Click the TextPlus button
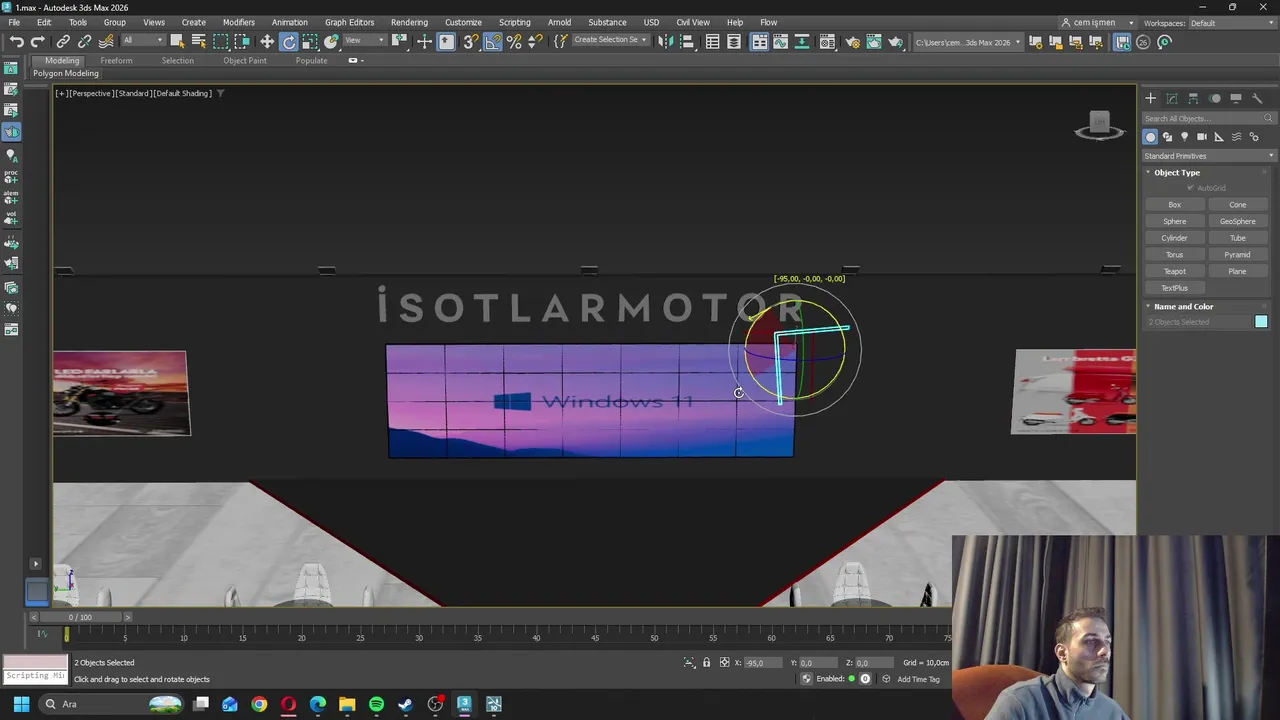Image resolution: width=1280 pixels, height=720 pixels. [1174, 288]
